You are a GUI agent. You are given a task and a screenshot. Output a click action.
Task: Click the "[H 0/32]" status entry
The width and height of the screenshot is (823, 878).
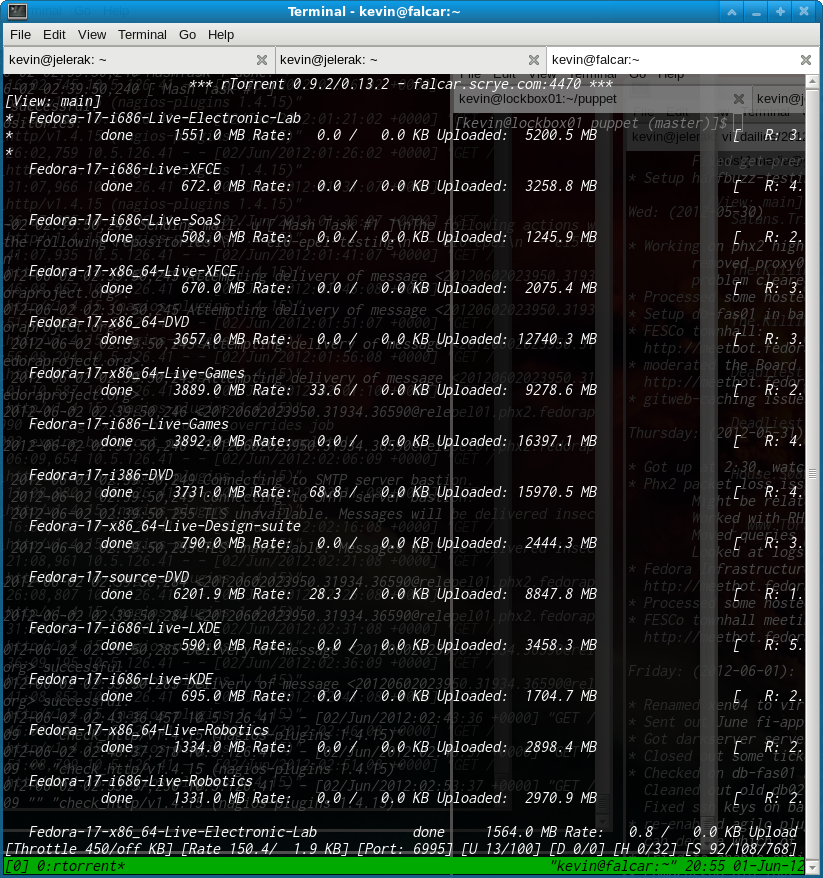[646, 849]
